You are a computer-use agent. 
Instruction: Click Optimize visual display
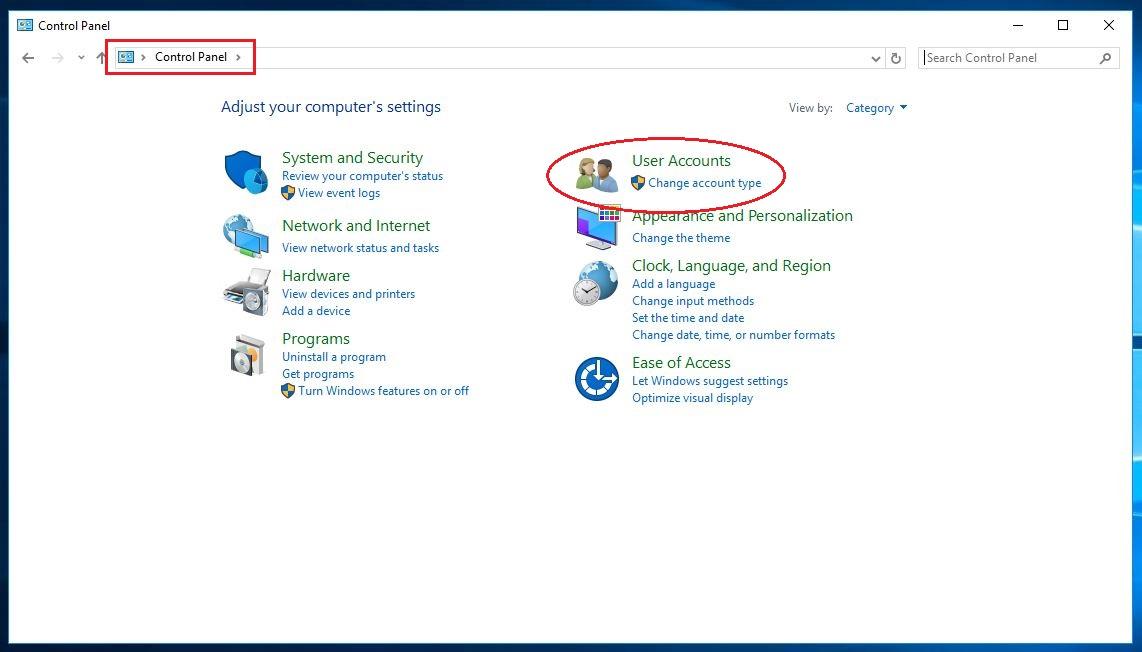pos(693,398)
